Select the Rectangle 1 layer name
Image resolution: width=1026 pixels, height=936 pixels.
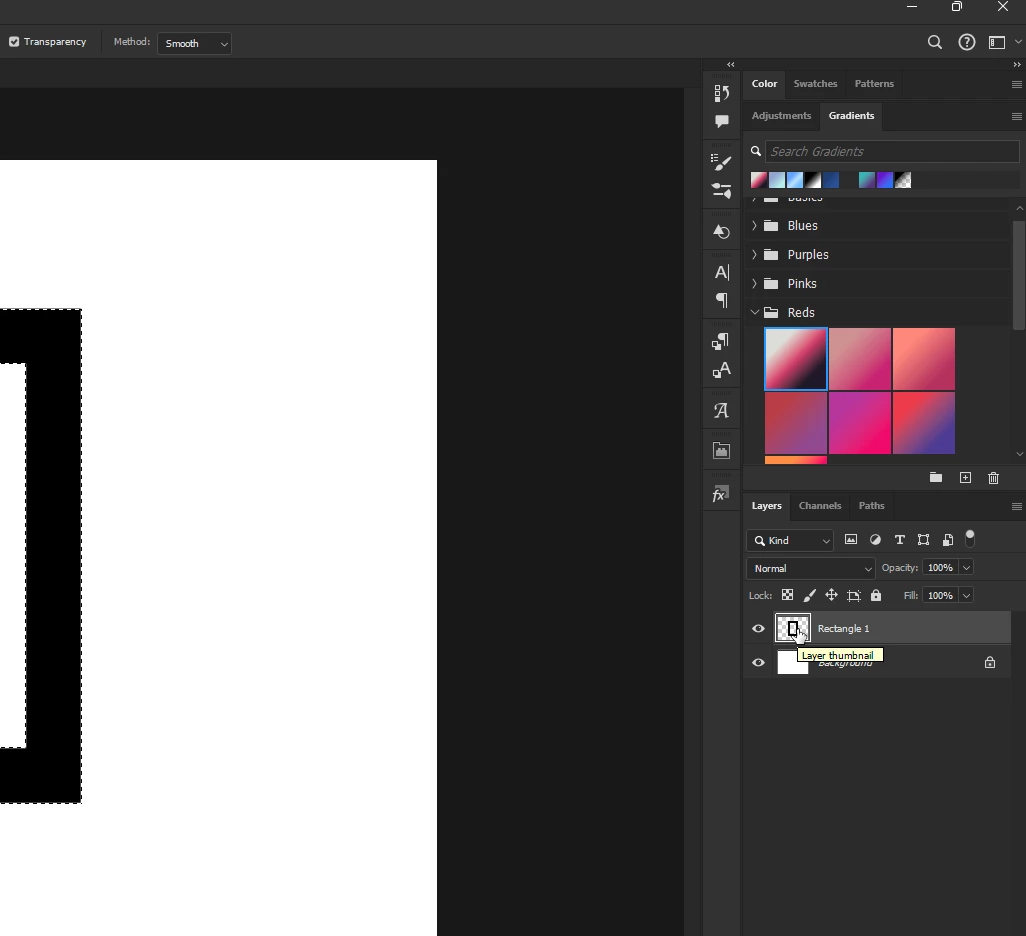843,628
